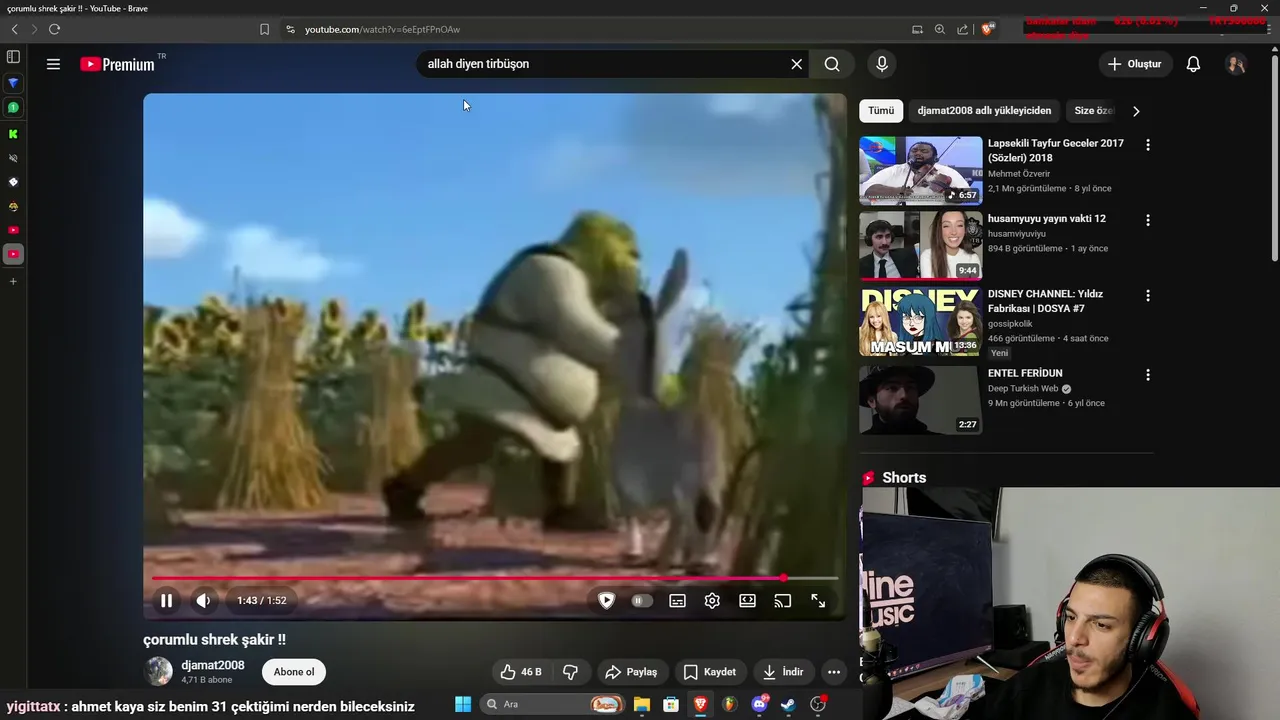Click the magnifier search button
Screen dimensions: 1280x720
pyautogui.click(x=832, y=64)
